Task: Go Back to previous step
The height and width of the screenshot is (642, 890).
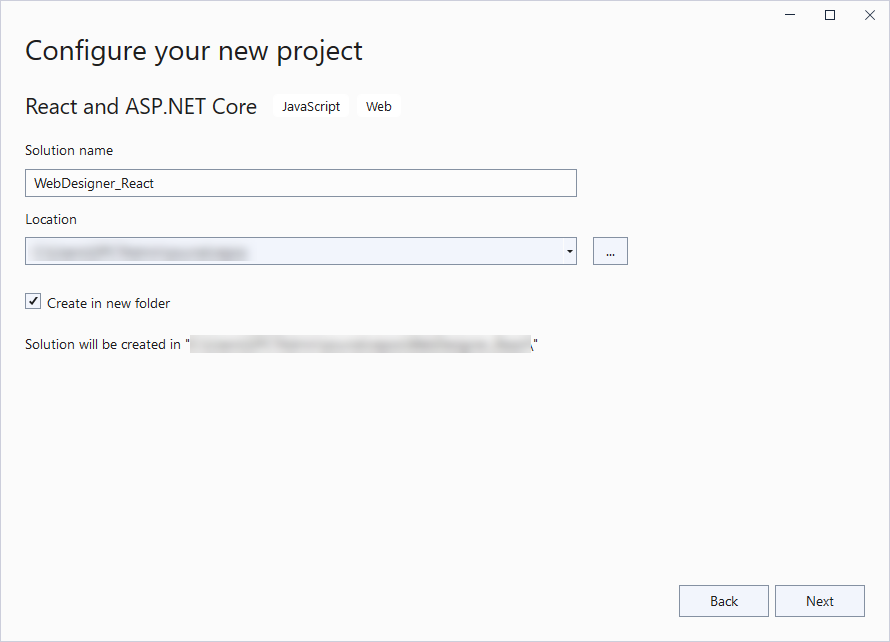Action: click(x=724, y=601)
